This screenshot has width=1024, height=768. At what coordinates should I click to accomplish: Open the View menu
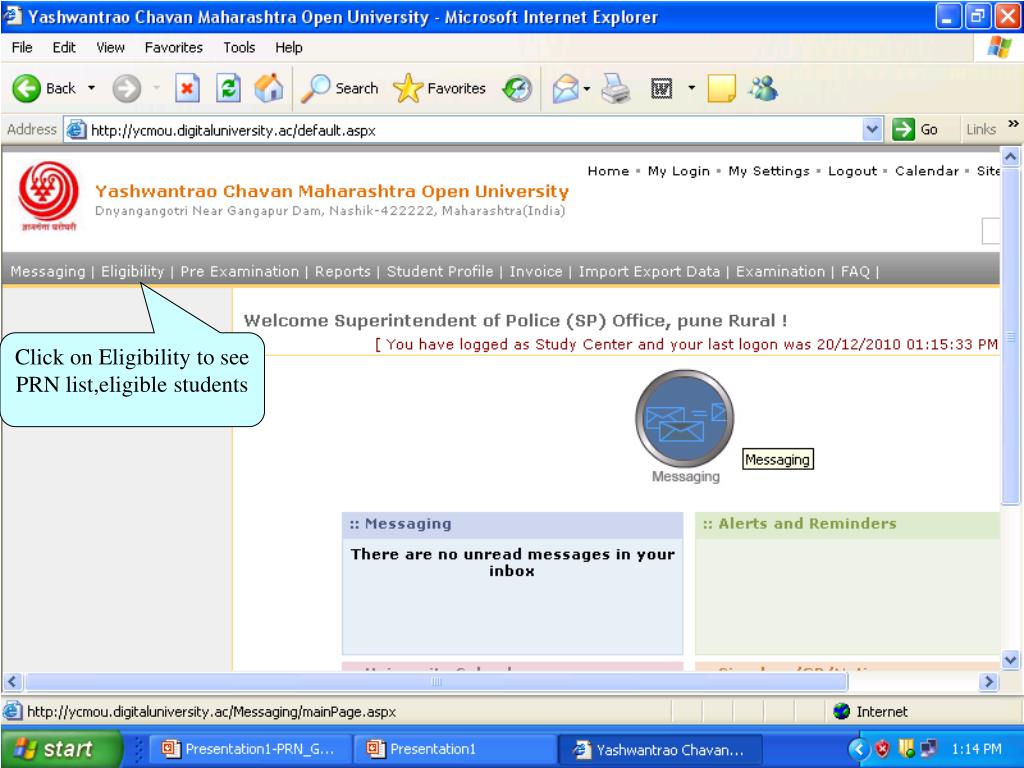110,48
